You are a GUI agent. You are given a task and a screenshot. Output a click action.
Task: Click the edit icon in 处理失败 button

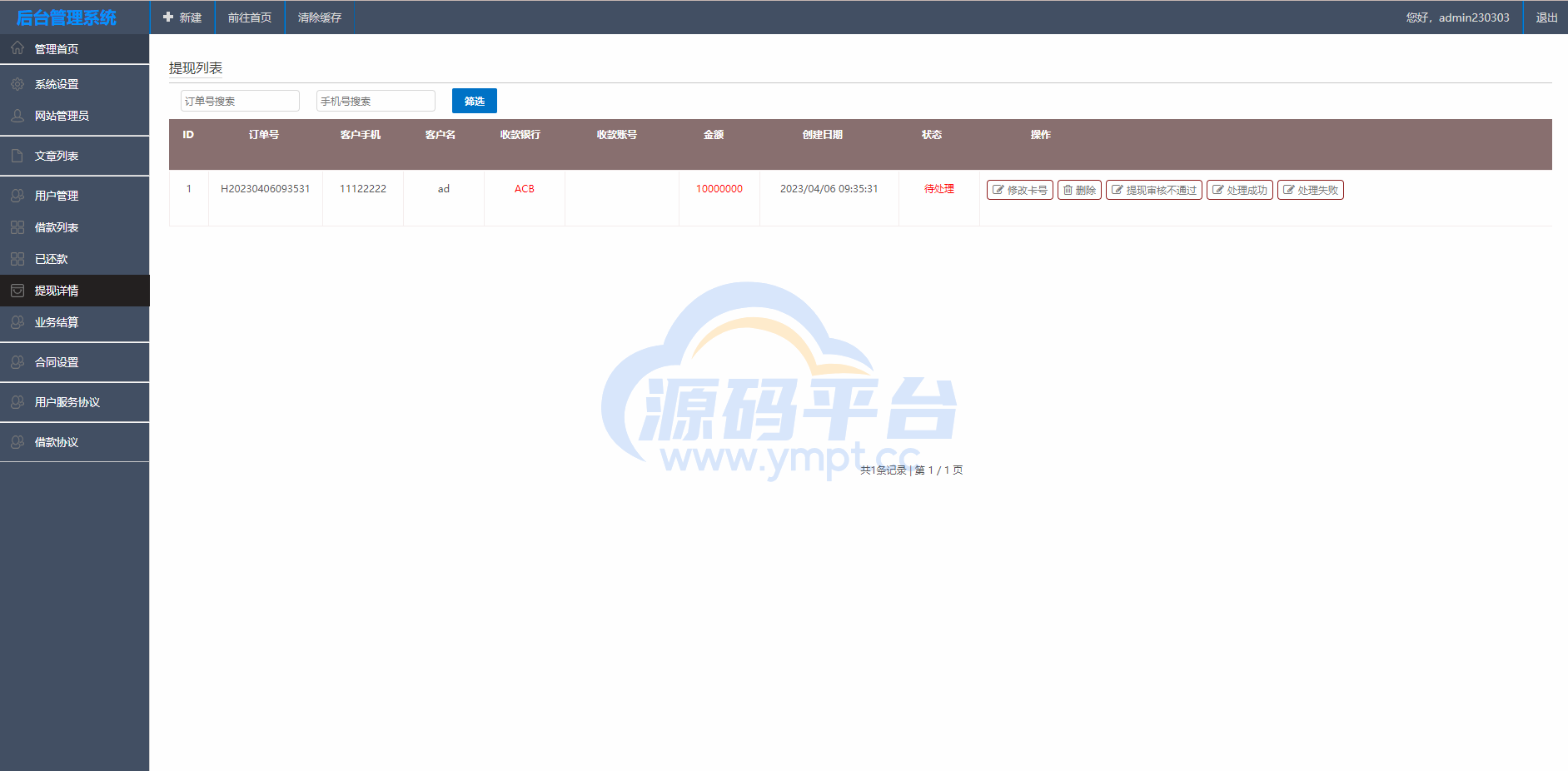tap(1289, 190)
